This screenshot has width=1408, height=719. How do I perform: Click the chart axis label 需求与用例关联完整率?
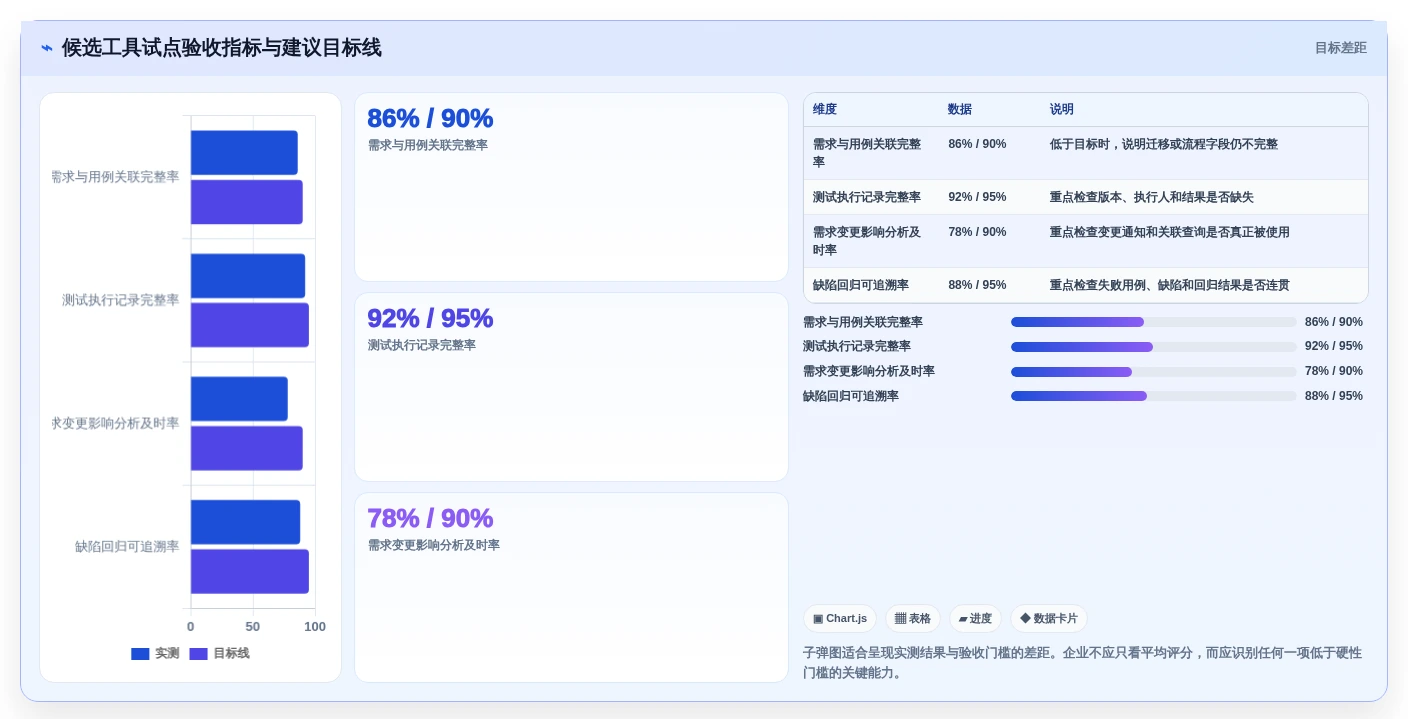click(x=115, y=177)
